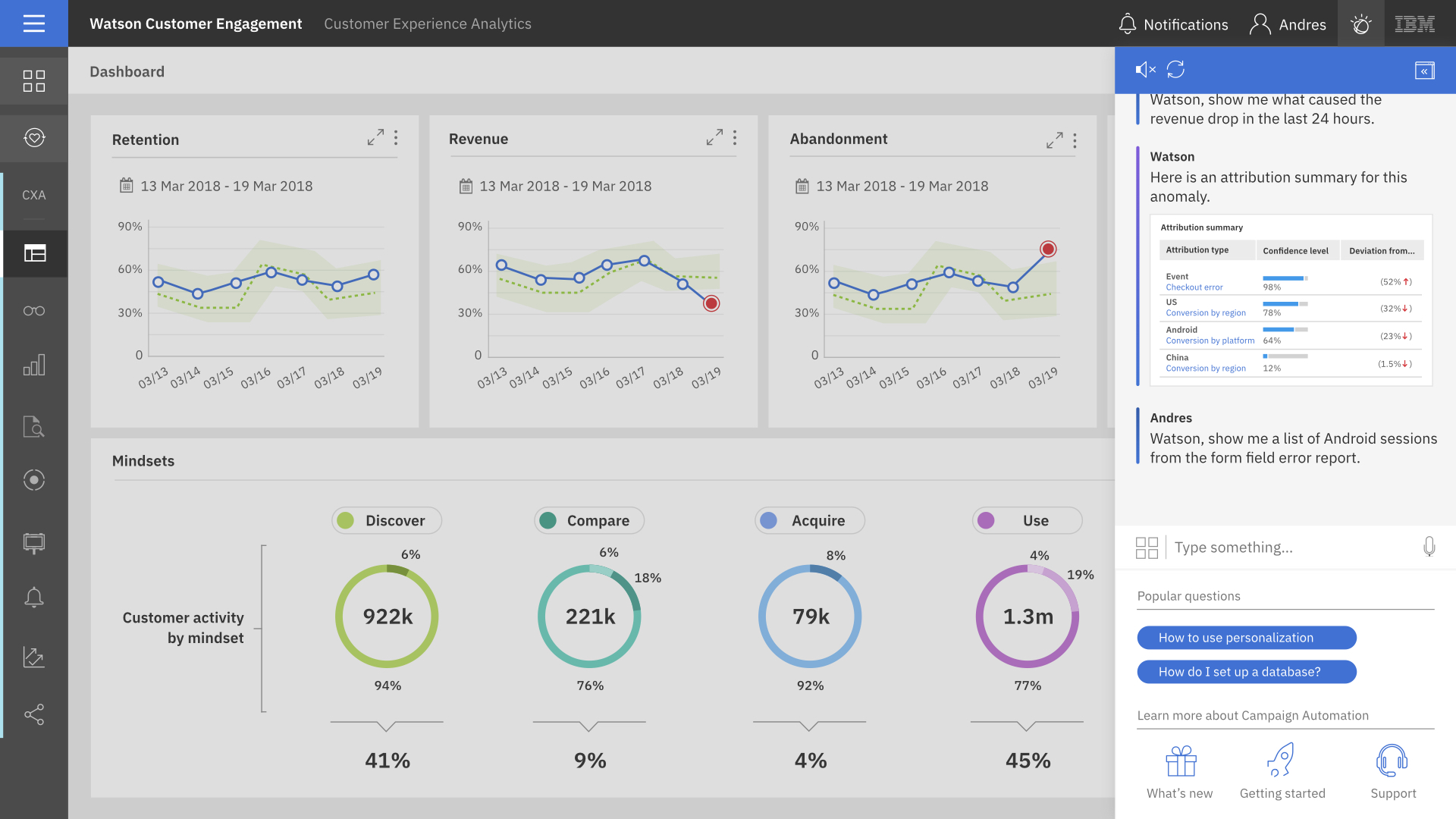
Task: Select the Compare mindset pill
Action: click(589, 520)
